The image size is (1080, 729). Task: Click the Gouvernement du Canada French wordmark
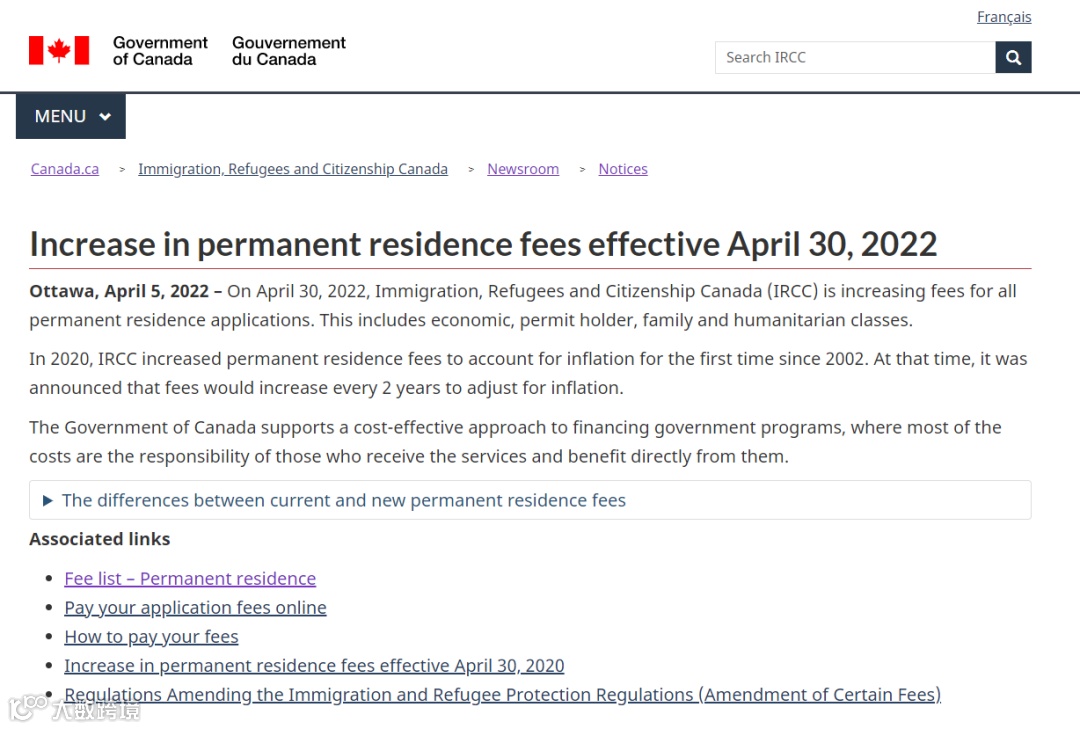click(x=289, y=51)
